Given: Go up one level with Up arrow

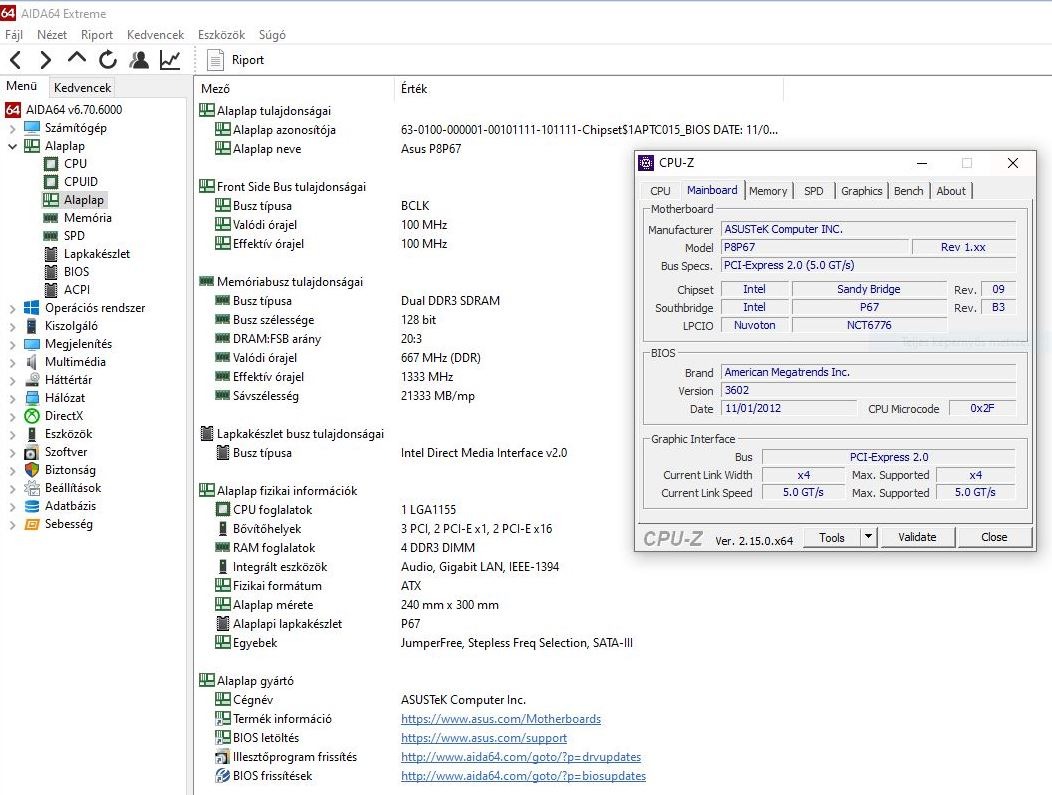Looking at the screenshot, I should (77, 58).
